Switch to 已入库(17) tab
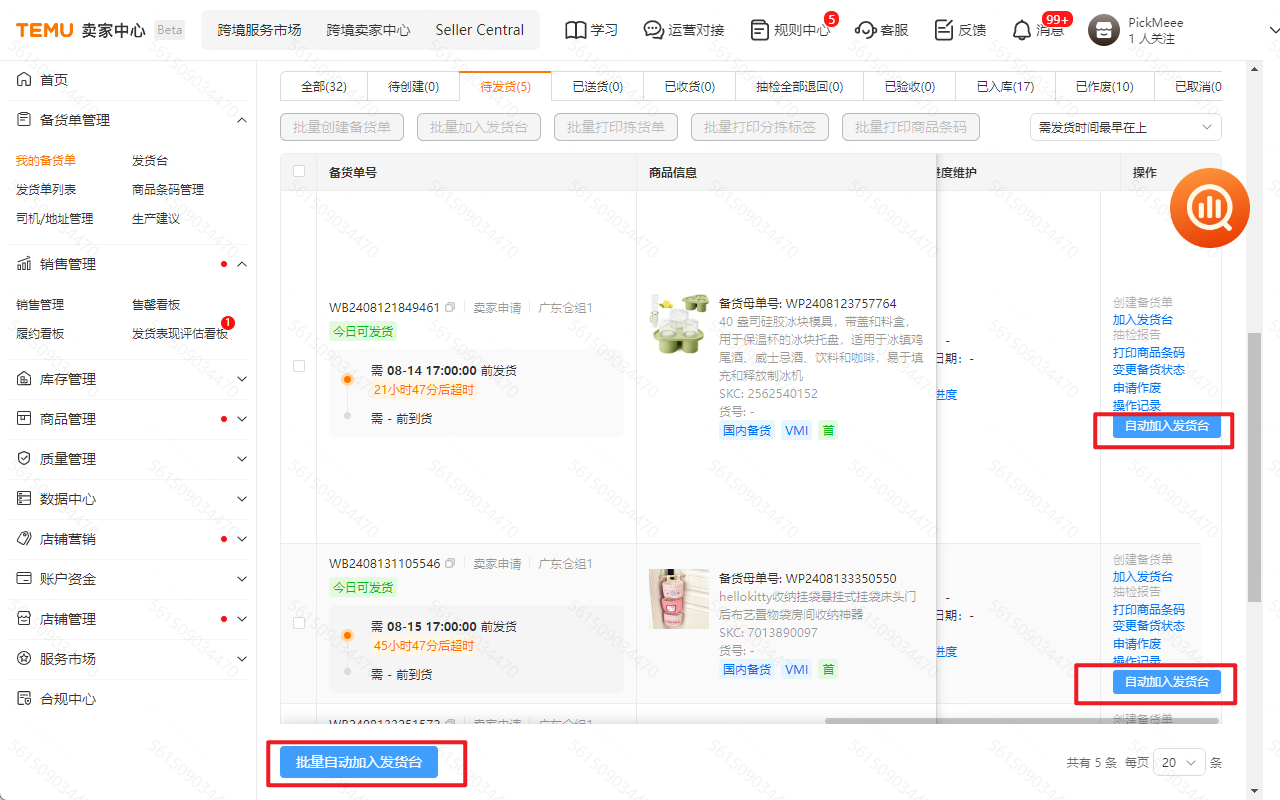Screen dimensions: 1280x800 point(1005,87)
